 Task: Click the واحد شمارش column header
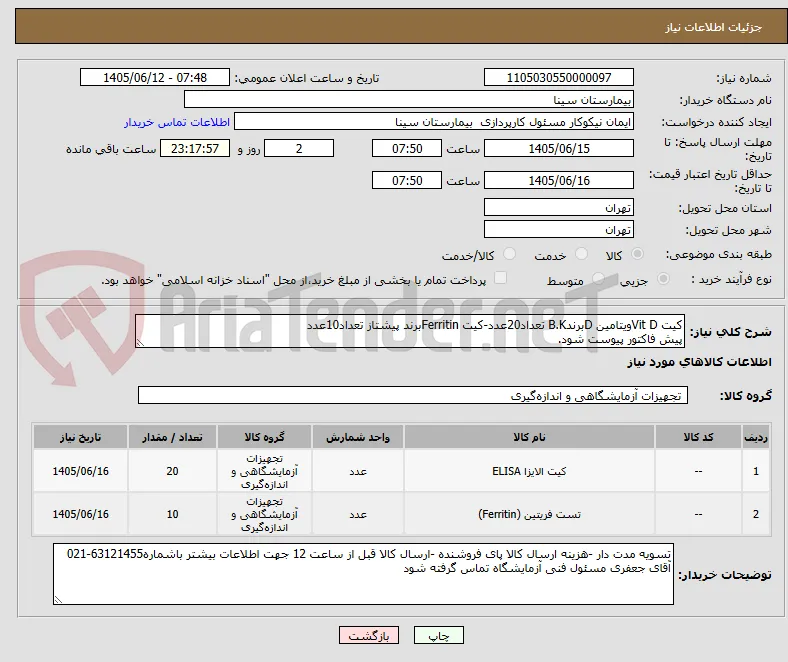click(358, 437)
